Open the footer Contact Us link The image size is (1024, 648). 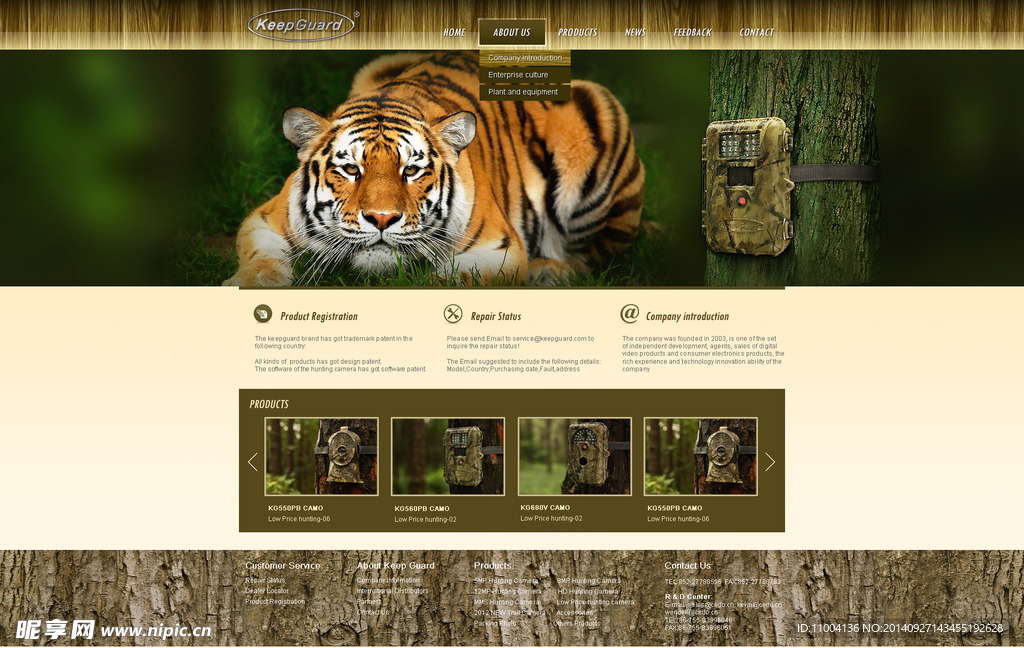coord(372,612)
